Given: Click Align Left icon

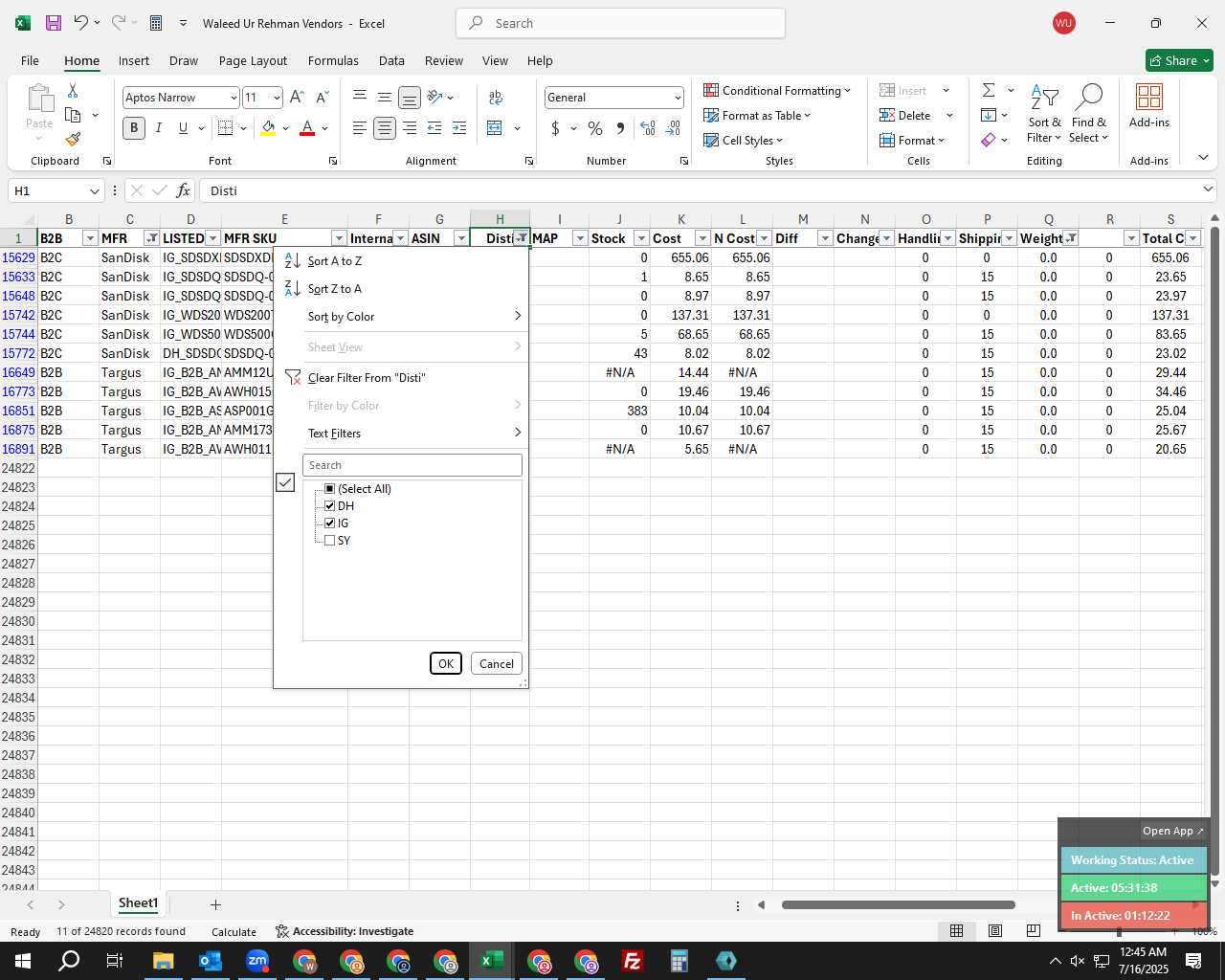Looking at the screenshot, I should [x=360, y=128].
